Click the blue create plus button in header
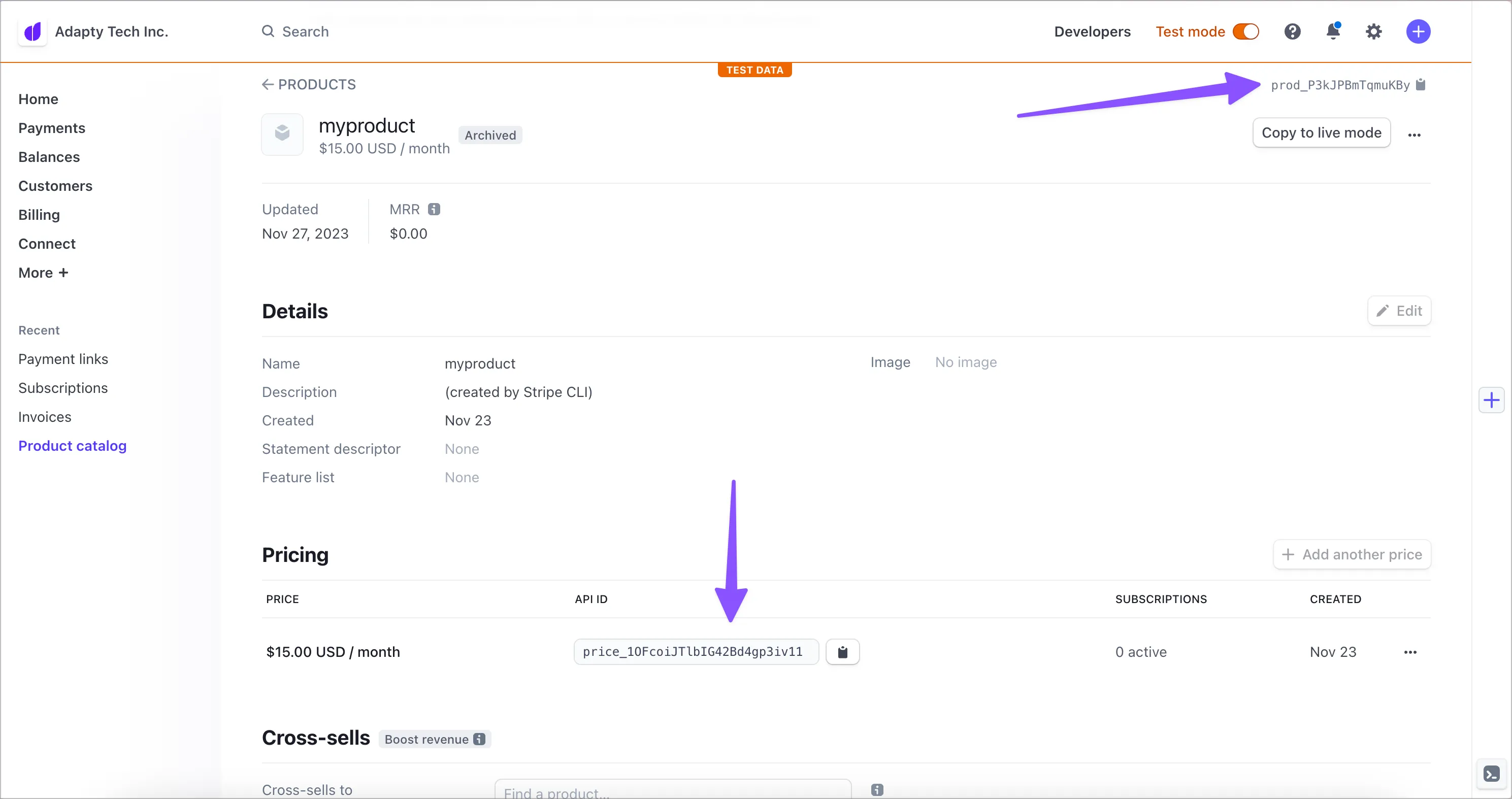The width and height of the screenshot is (1512, 799). (x=1418, y=31)
